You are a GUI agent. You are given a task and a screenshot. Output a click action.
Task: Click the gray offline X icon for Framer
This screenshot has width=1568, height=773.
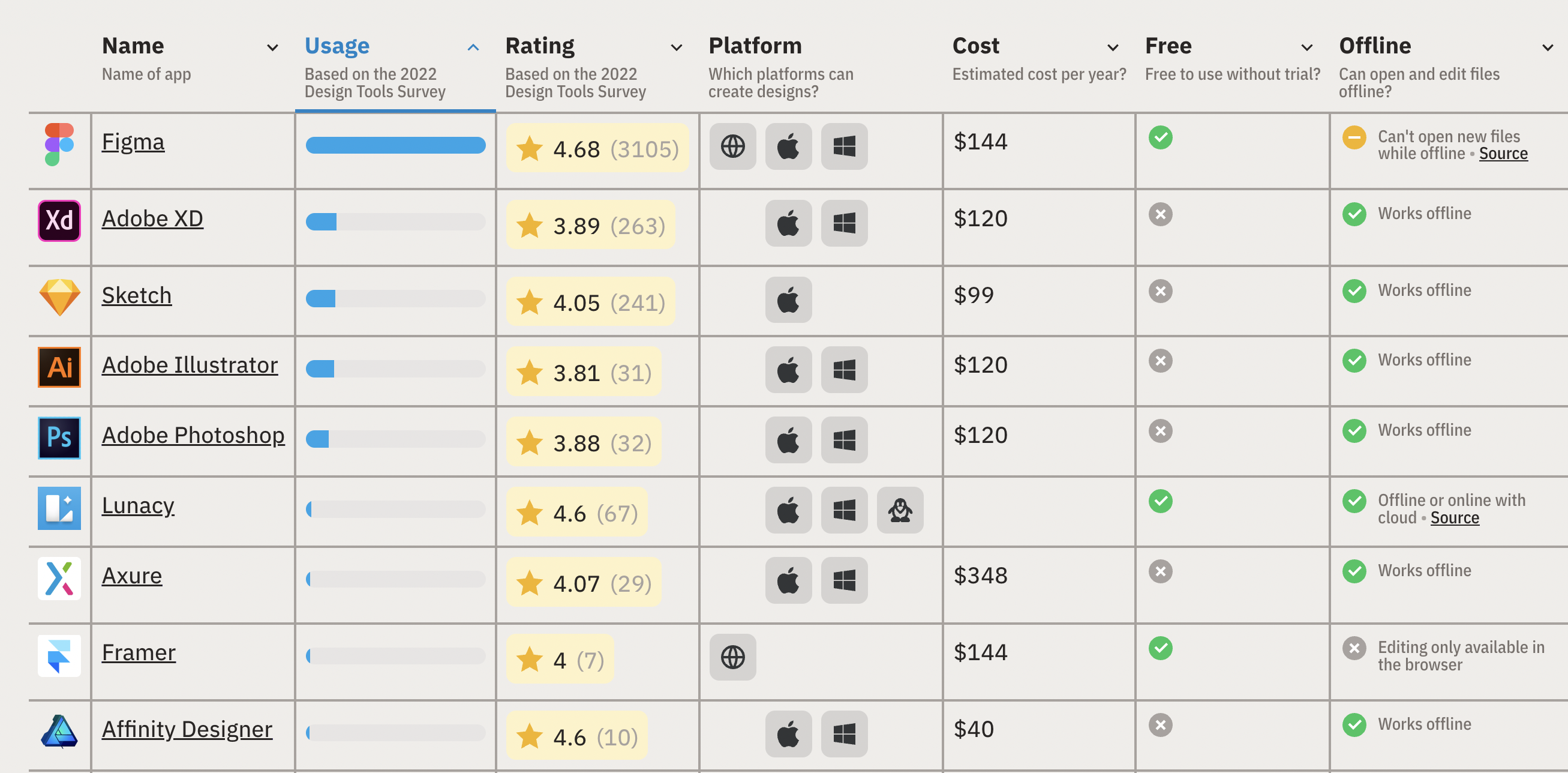click(x=1354, y=648)
